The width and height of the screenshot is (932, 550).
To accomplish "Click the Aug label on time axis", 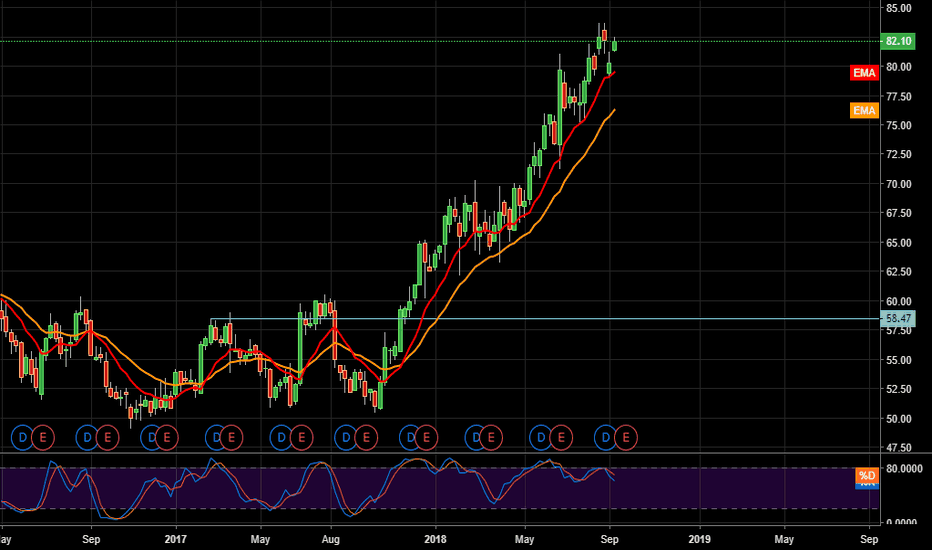I will click(330, 539).
